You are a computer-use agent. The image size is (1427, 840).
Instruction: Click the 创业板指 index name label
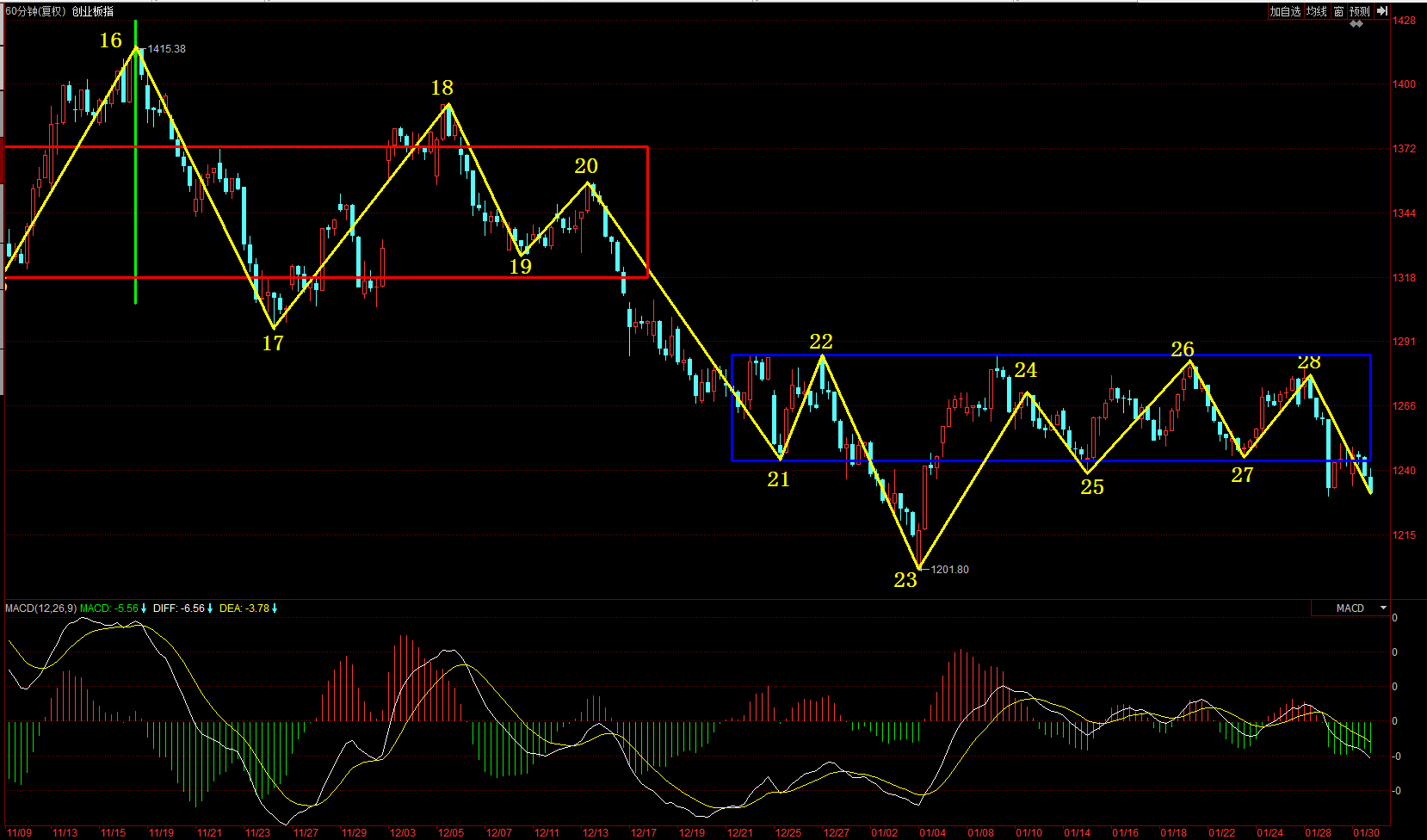click(x=93, y=11)
